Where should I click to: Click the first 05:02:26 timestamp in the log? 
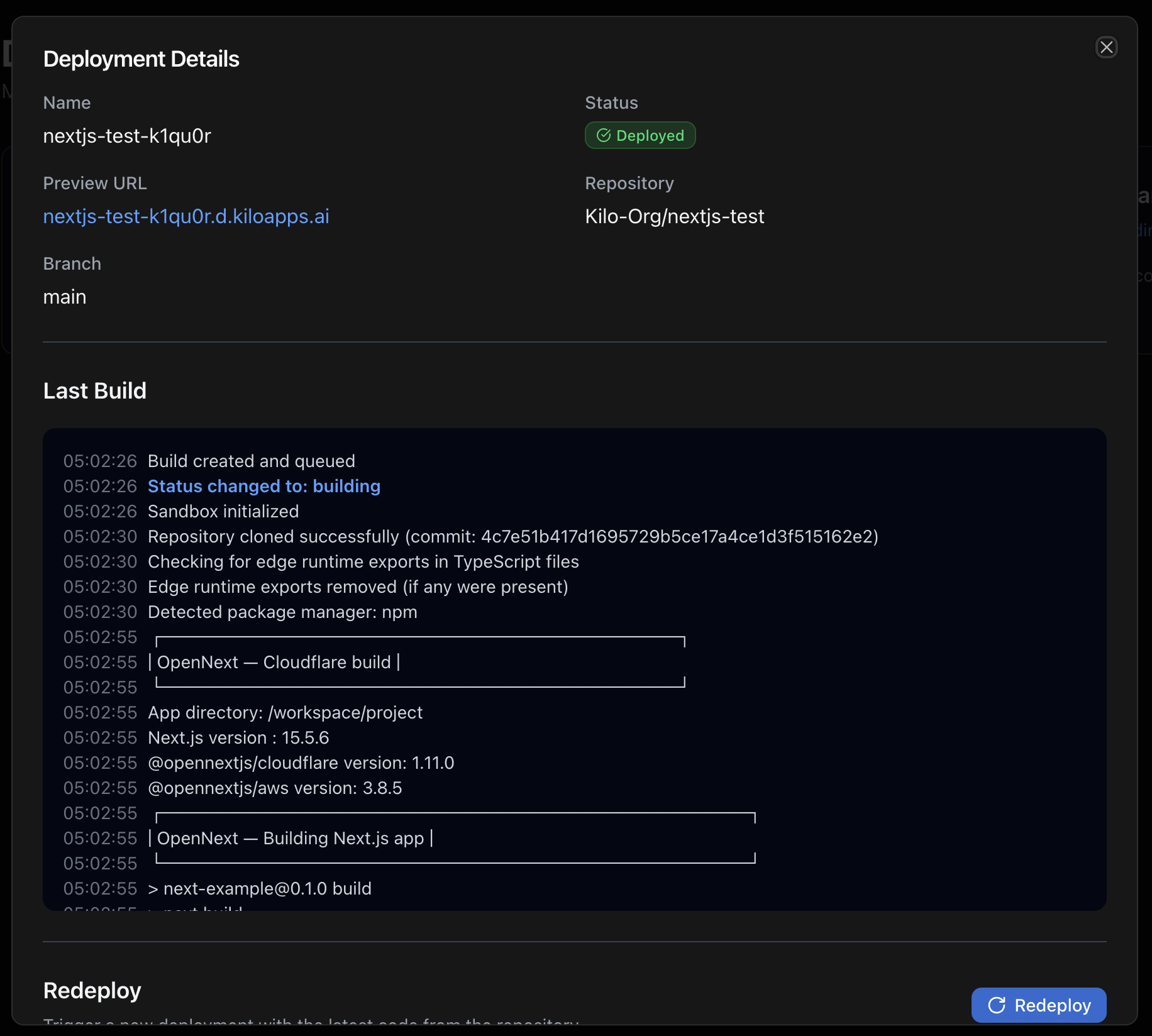point(100,461)
